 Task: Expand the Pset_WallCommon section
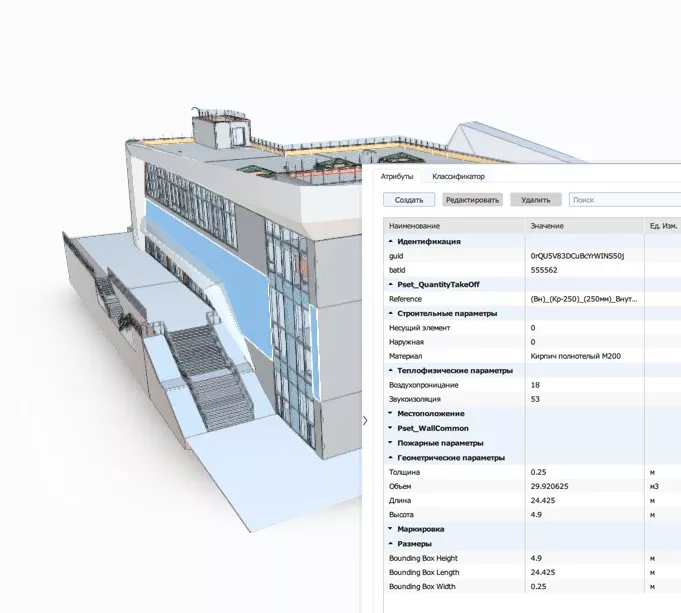click(389, 428)
